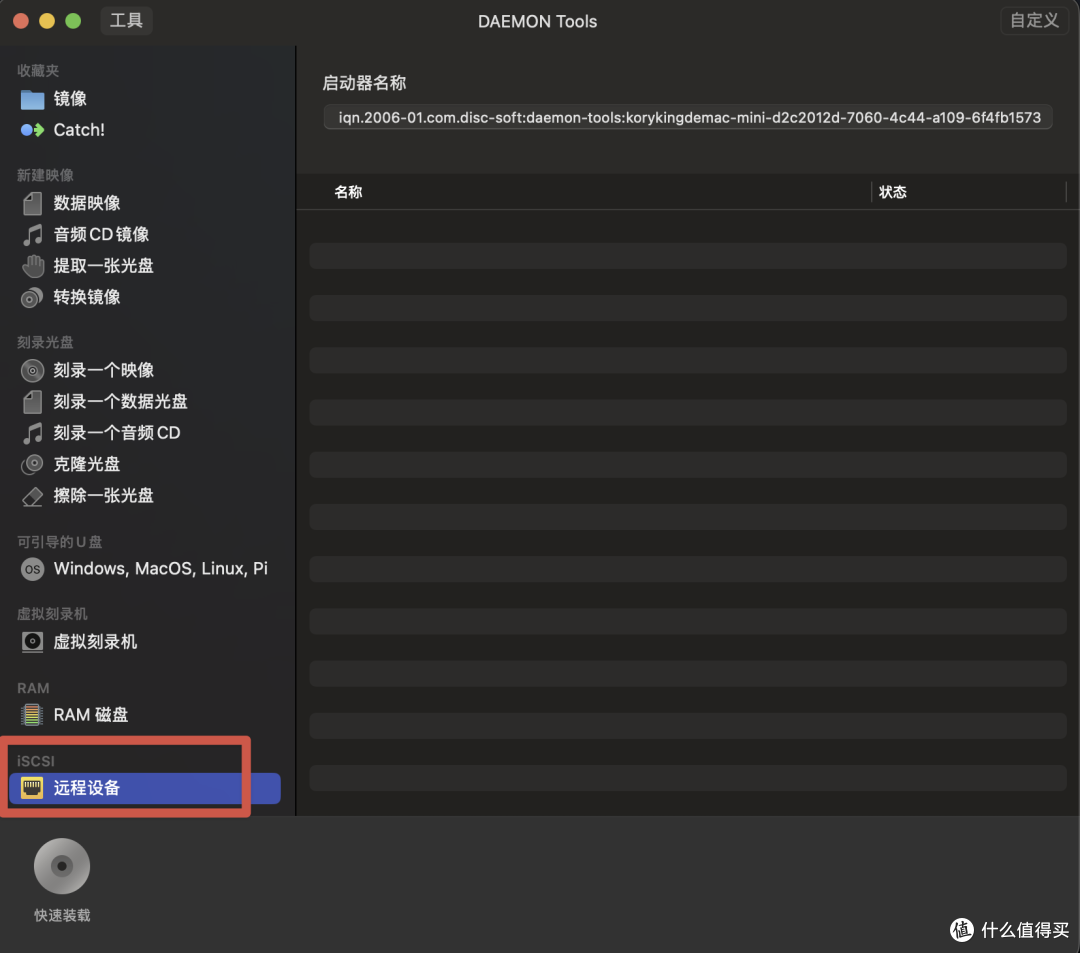Viewport: 1080px width, 953px height.
Task: Click the RAM 磁盘 chip icon
Action: pos(32,715)
